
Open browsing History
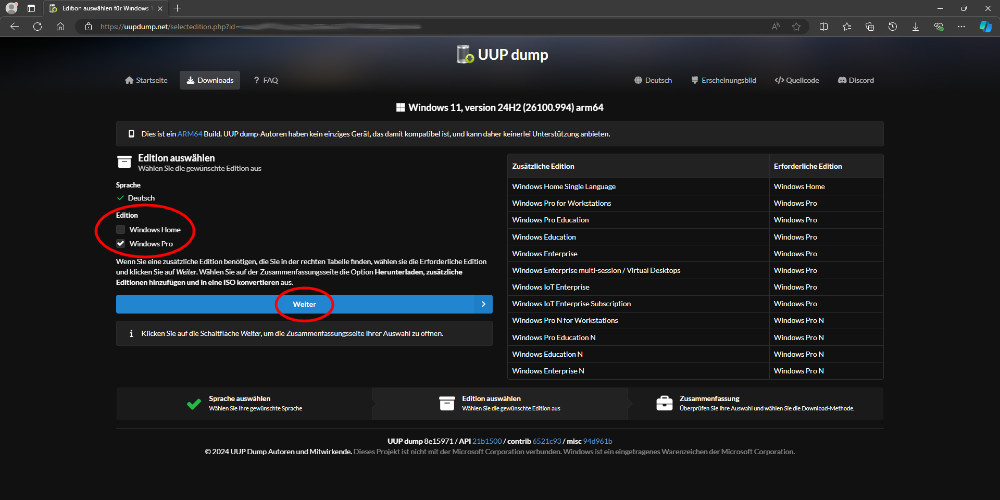(x=893, y=27)
